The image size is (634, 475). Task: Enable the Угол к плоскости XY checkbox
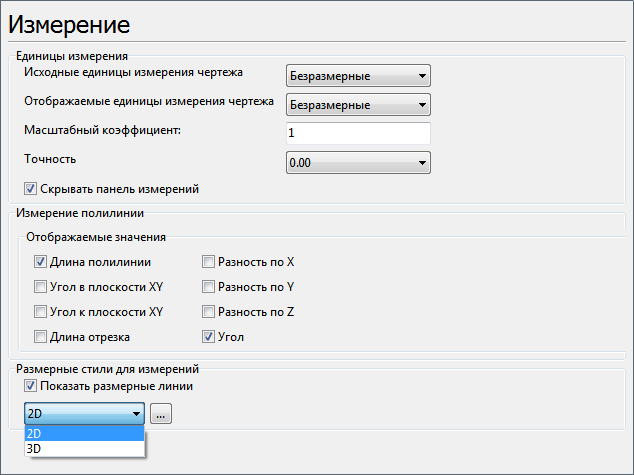41,312
